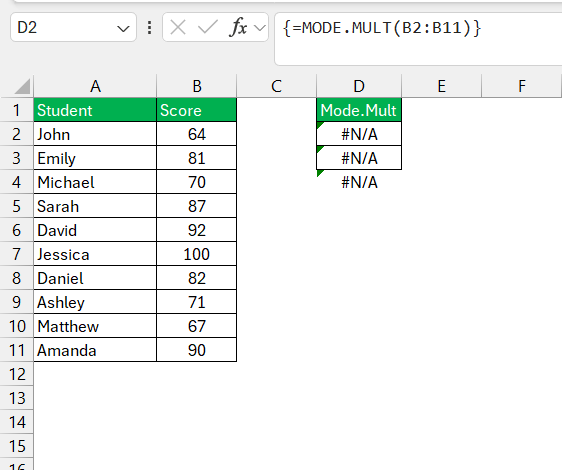Select cell containing David
The width and height of the screenshot is (562, 470).
(x=95, y=230)
